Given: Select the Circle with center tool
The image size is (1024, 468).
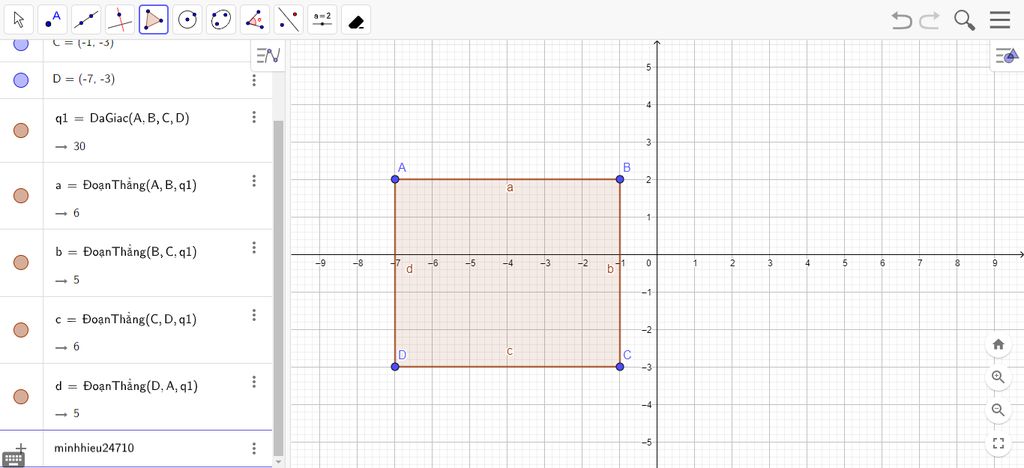Looking at the screenshot, I should [187, 20].
